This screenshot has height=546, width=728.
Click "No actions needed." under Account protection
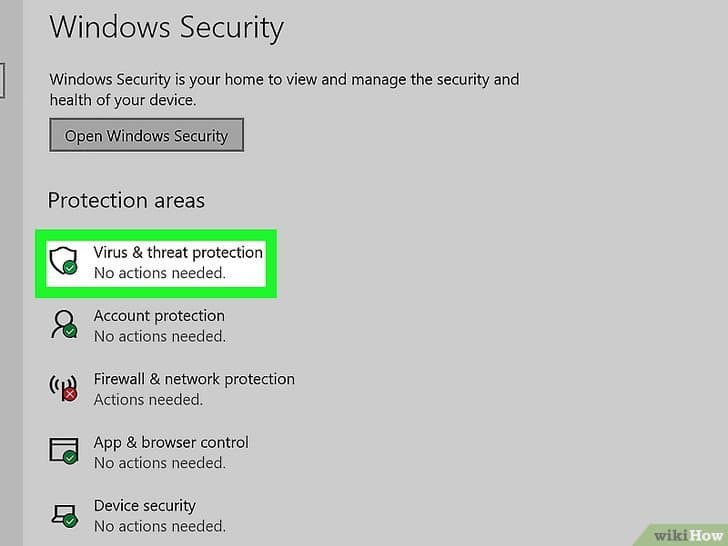[x=160, y=337]
